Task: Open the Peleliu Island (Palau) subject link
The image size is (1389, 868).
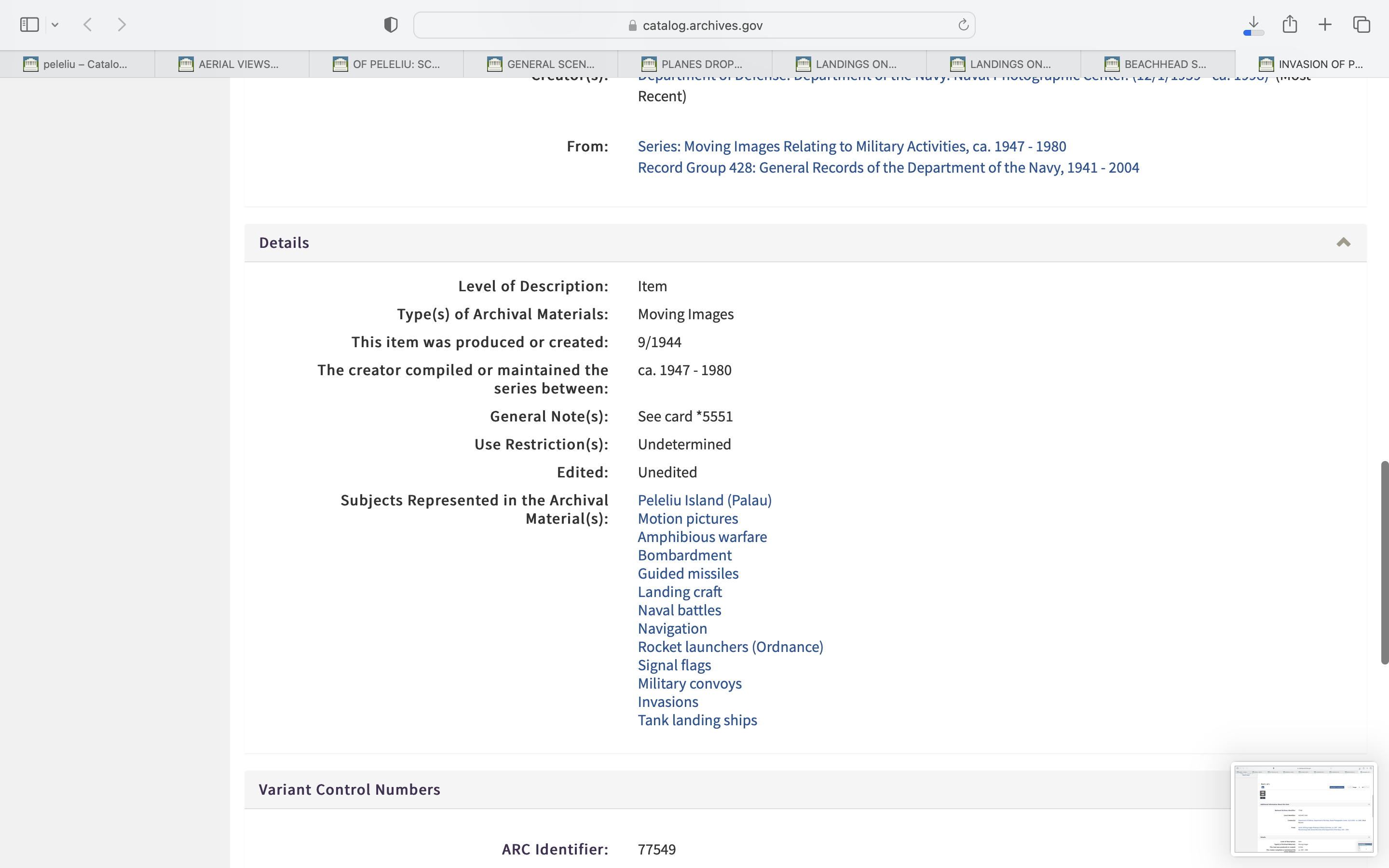Action: click(x=704, y=500)
